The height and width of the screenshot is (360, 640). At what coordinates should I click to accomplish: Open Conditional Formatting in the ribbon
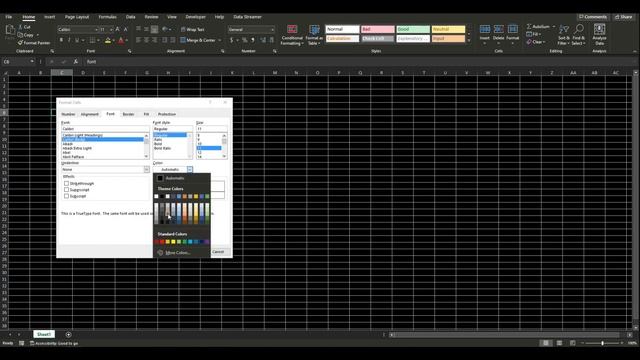click(292, 35)
